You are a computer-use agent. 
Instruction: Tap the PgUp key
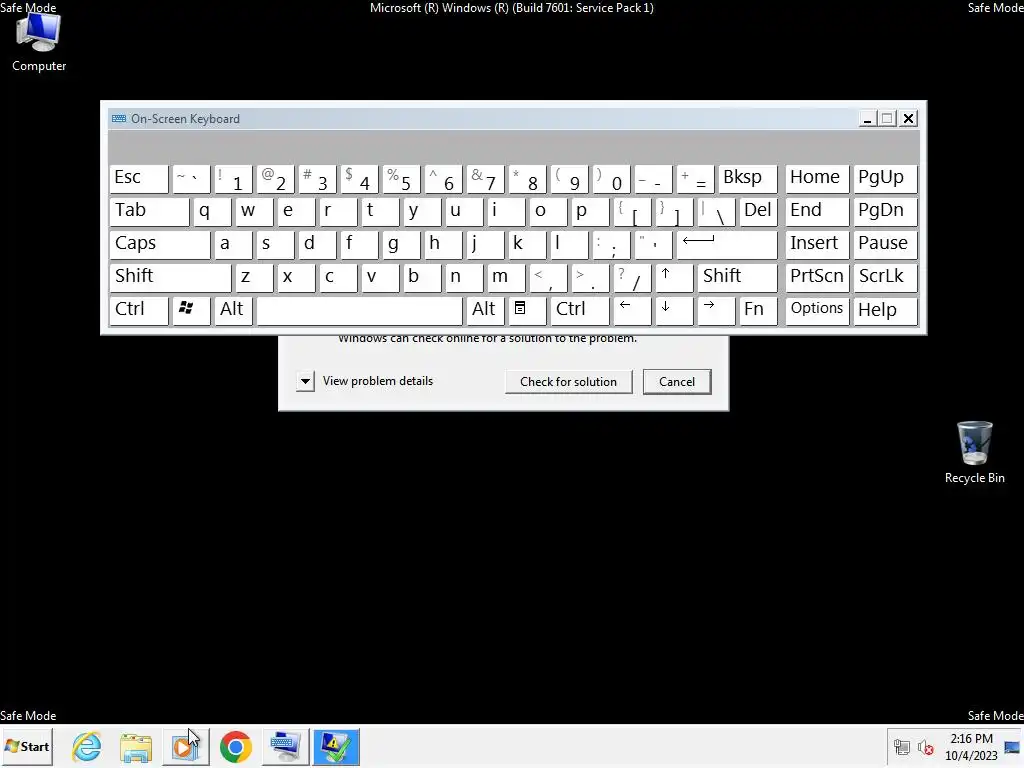coord(885,178)
